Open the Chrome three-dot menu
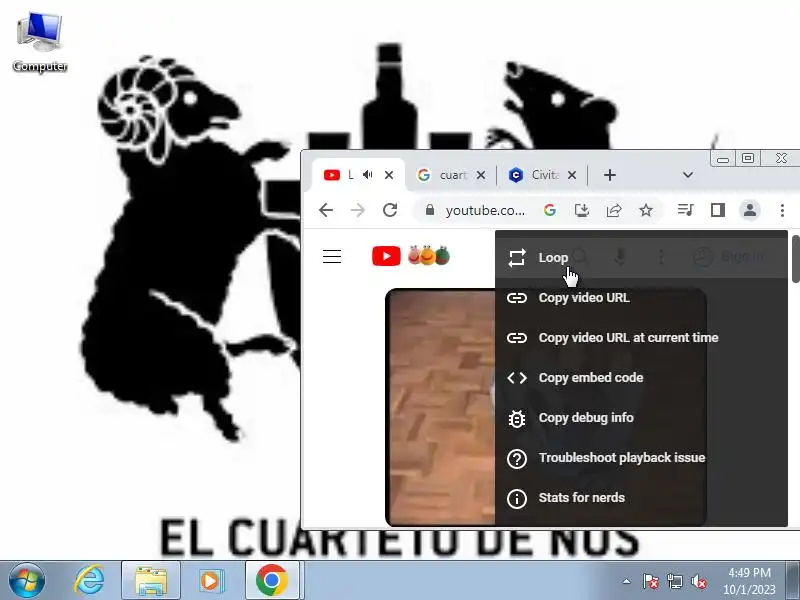This screenshot has width=800, height=600. [x=782, y=210]
